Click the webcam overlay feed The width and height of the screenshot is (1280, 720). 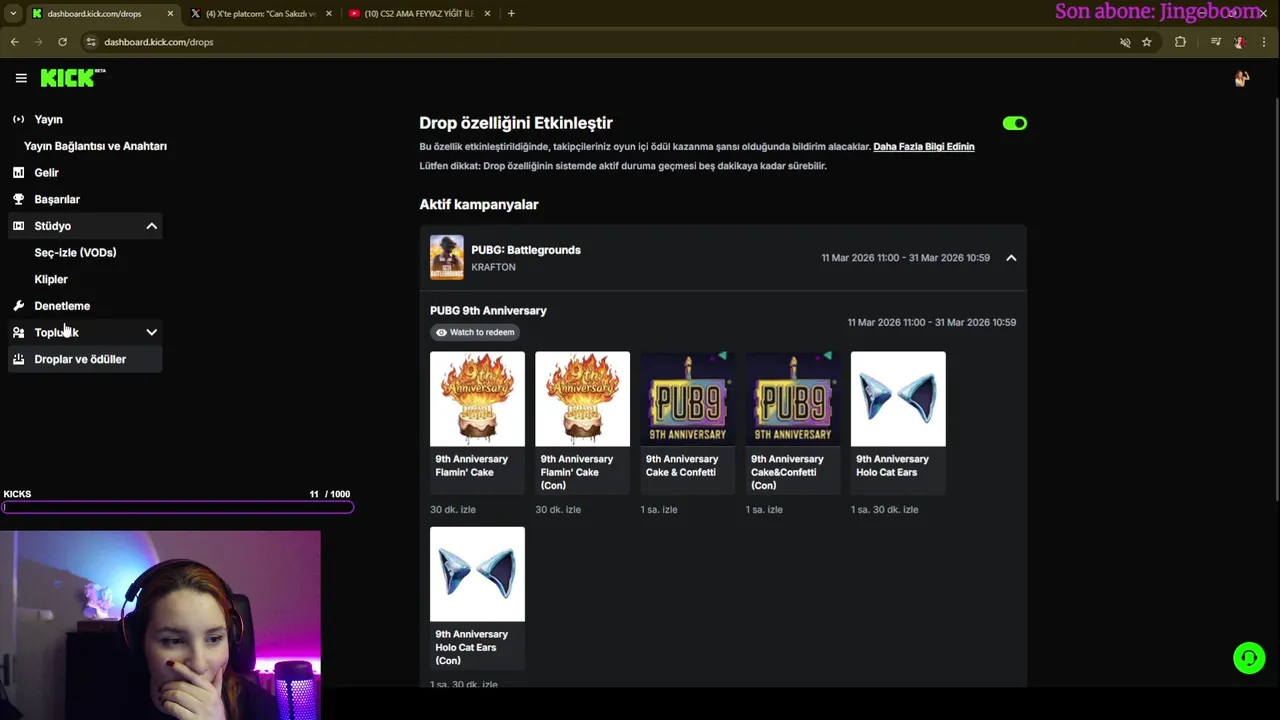pyautogui.click(x=160, y=625)
